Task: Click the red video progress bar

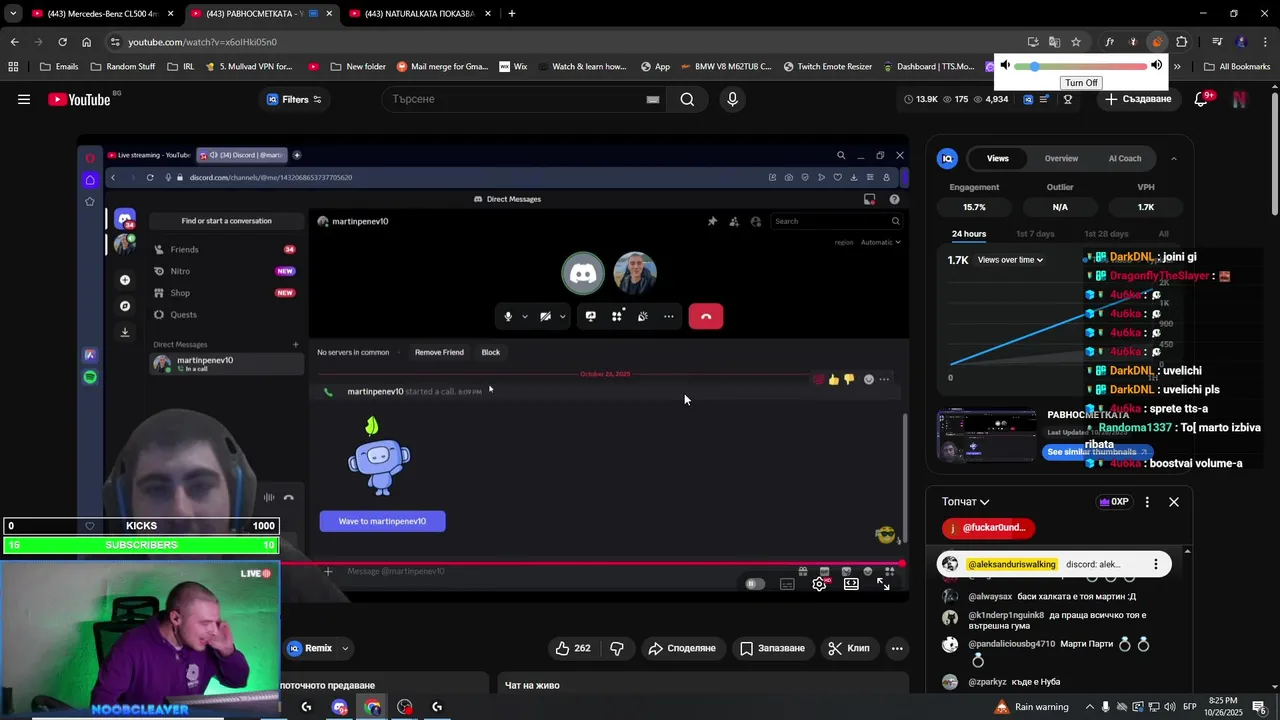Action: [590, 563]
